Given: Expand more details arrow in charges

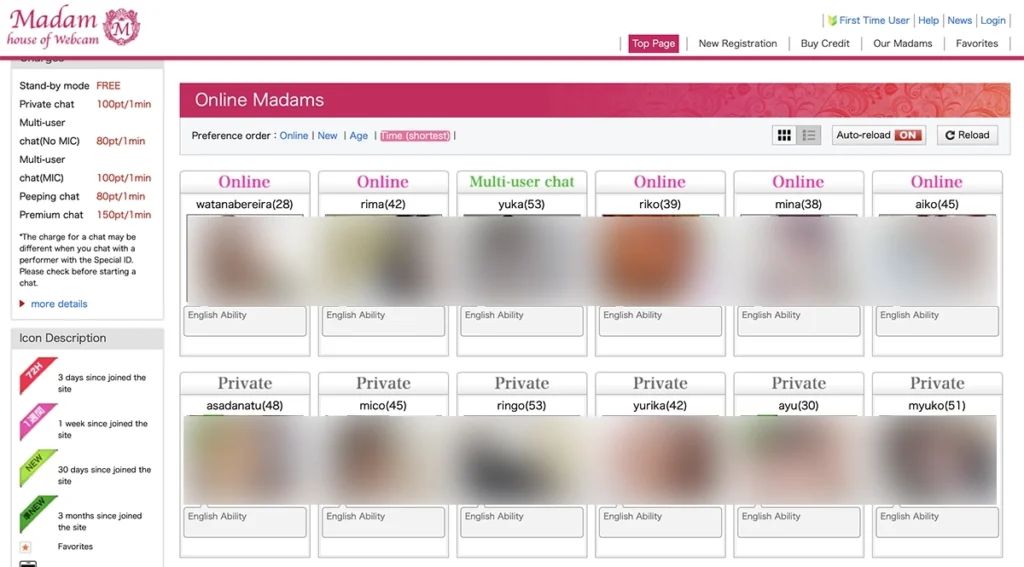Looking at the screenshot, I should 22,304.
